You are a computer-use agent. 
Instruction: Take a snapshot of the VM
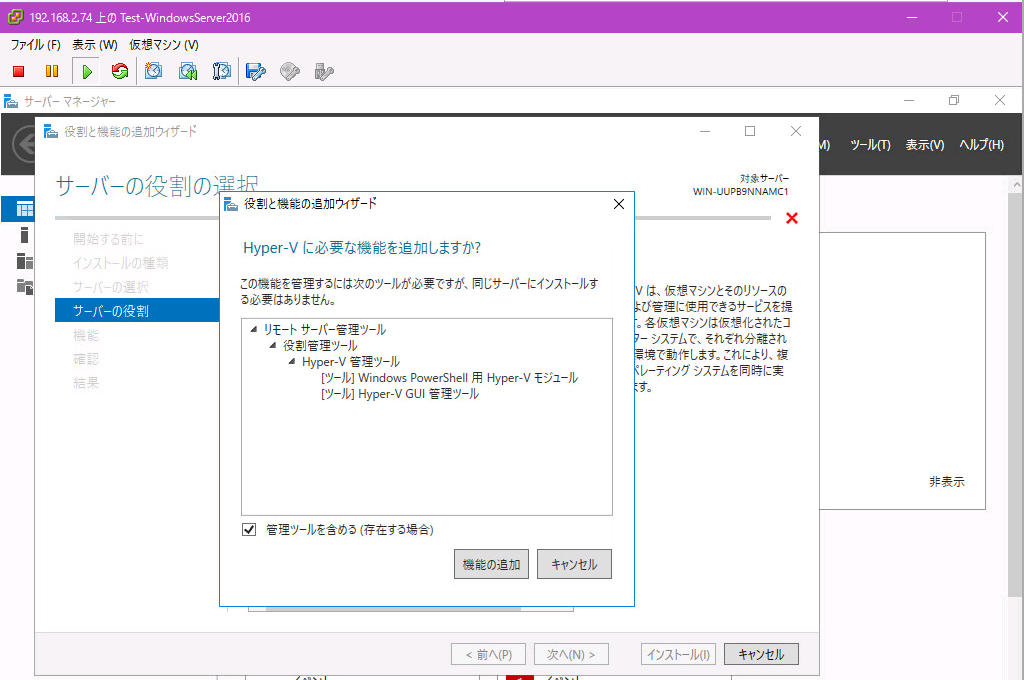[x=155, y=71]
